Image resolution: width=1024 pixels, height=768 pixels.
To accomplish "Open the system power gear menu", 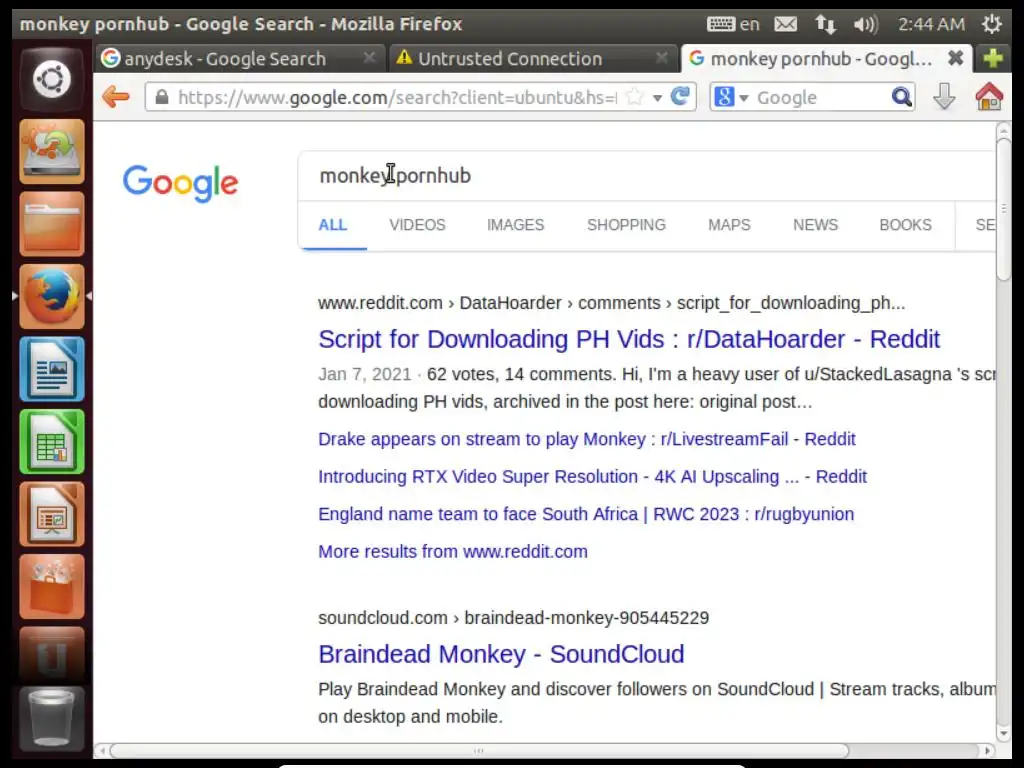I will (x=991, y=24).
